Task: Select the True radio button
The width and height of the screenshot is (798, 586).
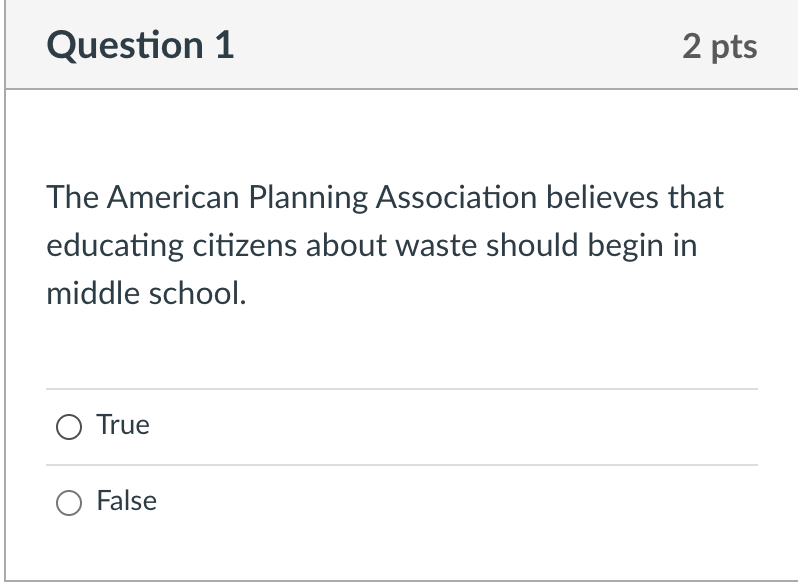Action: (x=69, y=428)
